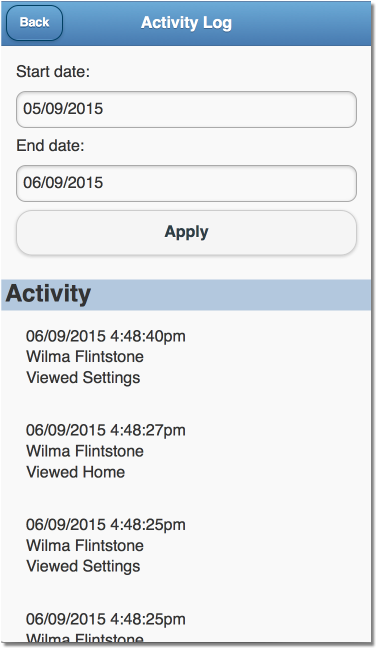This screenshot has height=651, width=379.
Task: Click the End date label
Action: click(x=50, y=146)
